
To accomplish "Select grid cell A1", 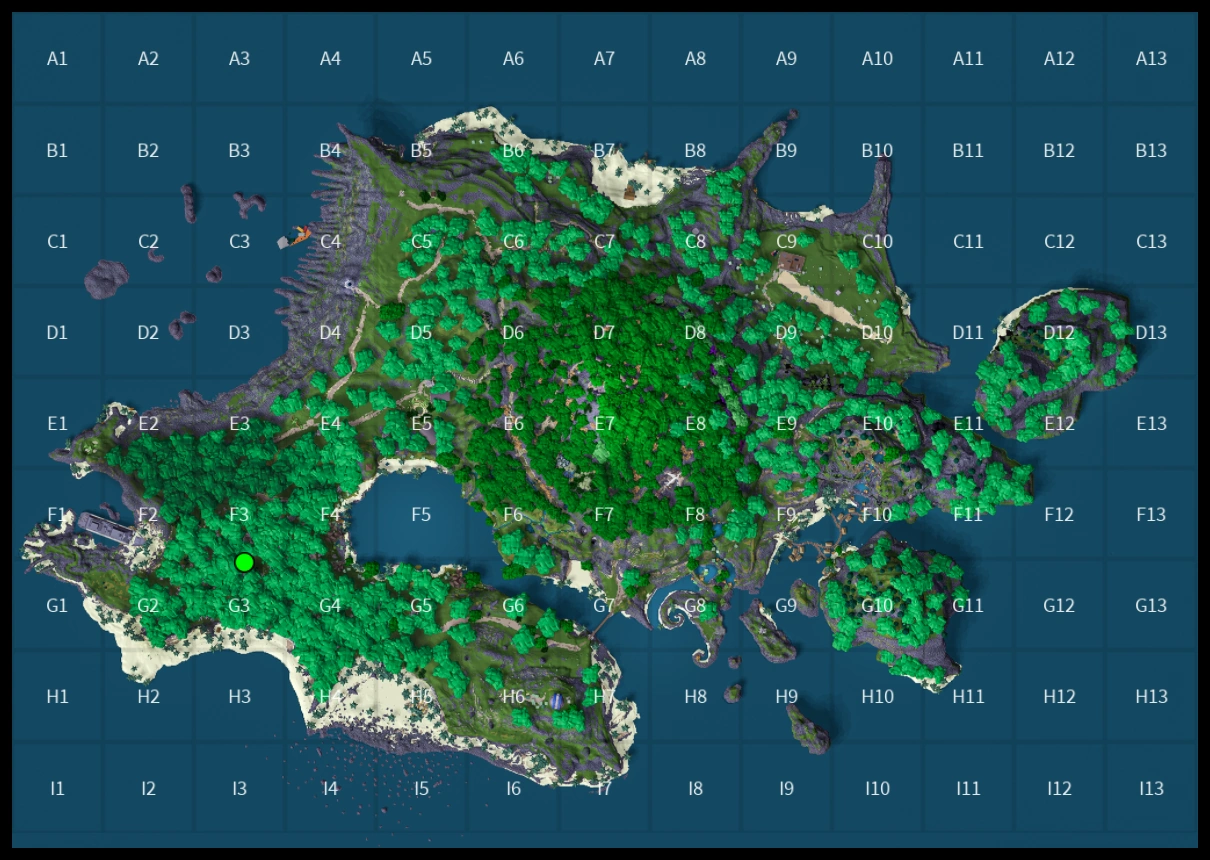I will coord(57,58).
